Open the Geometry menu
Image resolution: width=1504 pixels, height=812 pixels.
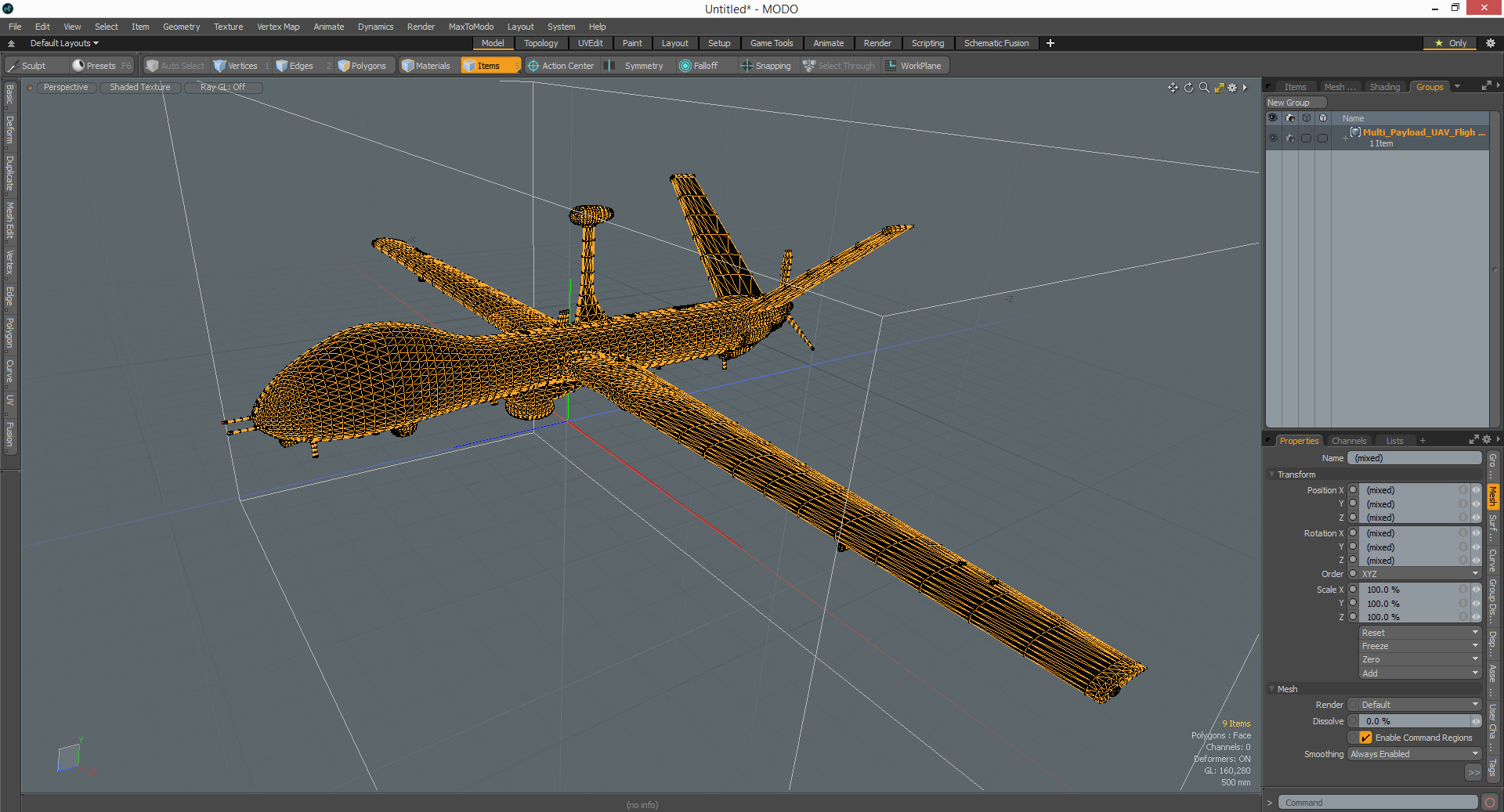pos(181,27)
